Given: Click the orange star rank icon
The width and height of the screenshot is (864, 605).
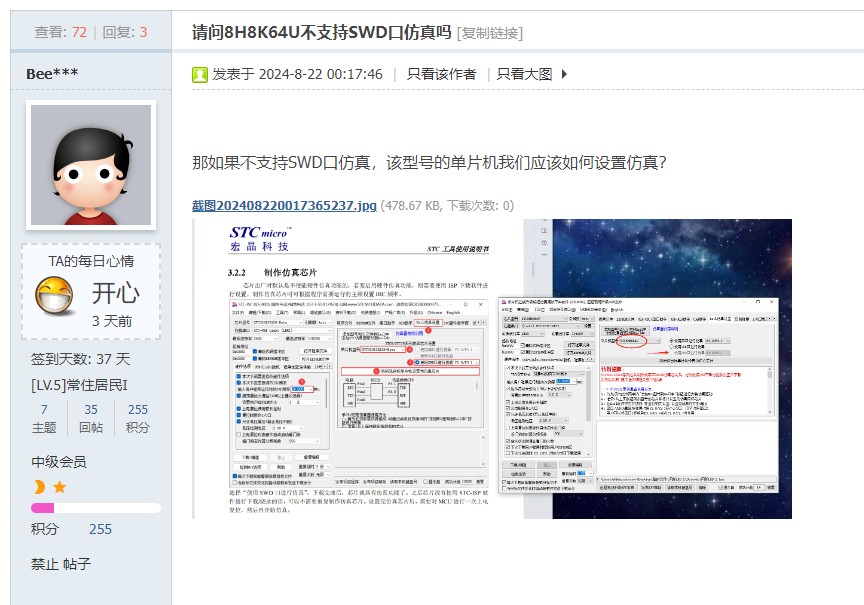Looking at the screenshot, I should (60, 487).
